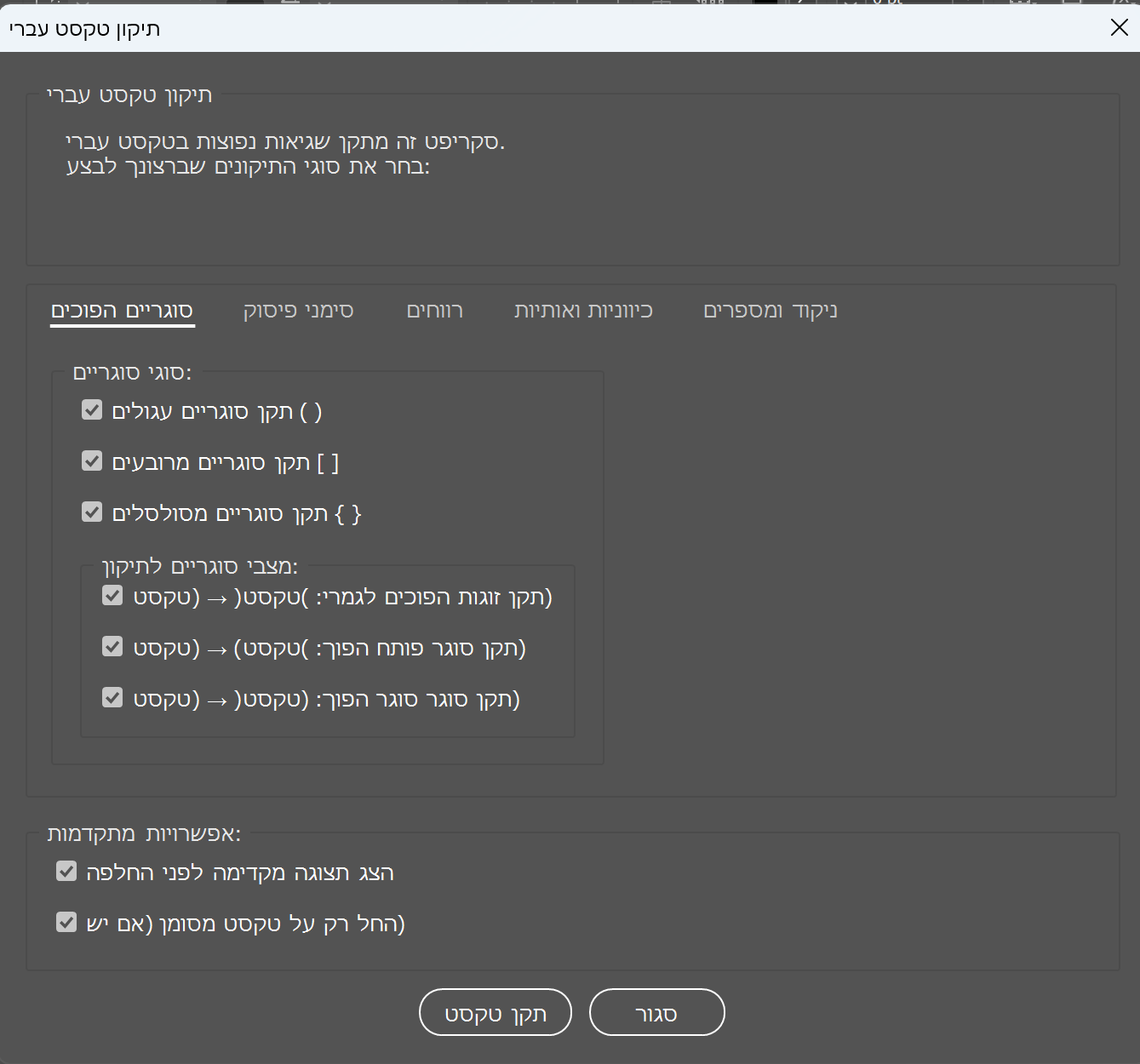Open the רווחים tab
Image resolution: width=1140 pixels, height=1064 pixels.
(434, 311)
